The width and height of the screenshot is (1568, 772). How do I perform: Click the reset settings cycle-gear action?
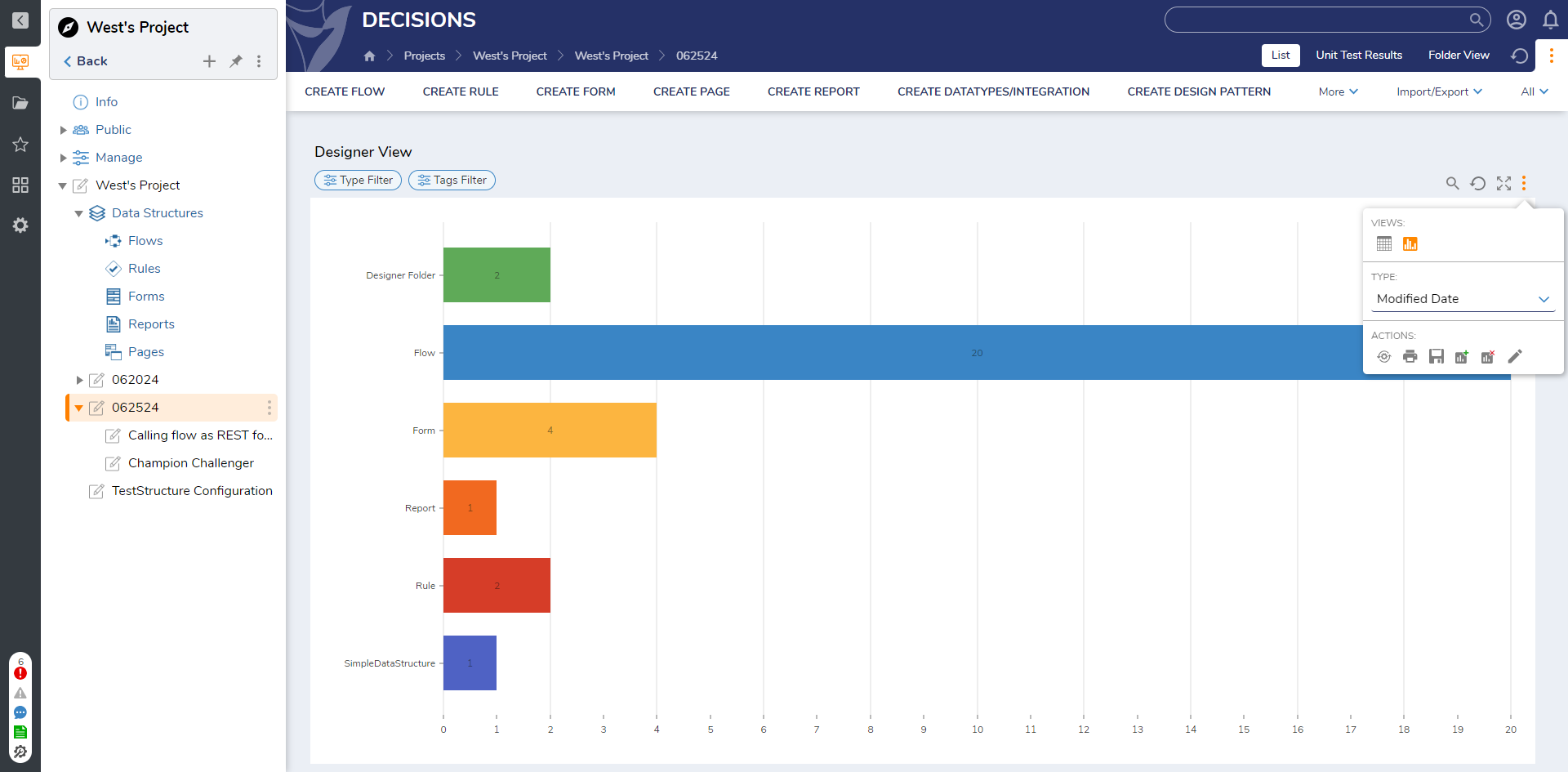coord(1384,356)
